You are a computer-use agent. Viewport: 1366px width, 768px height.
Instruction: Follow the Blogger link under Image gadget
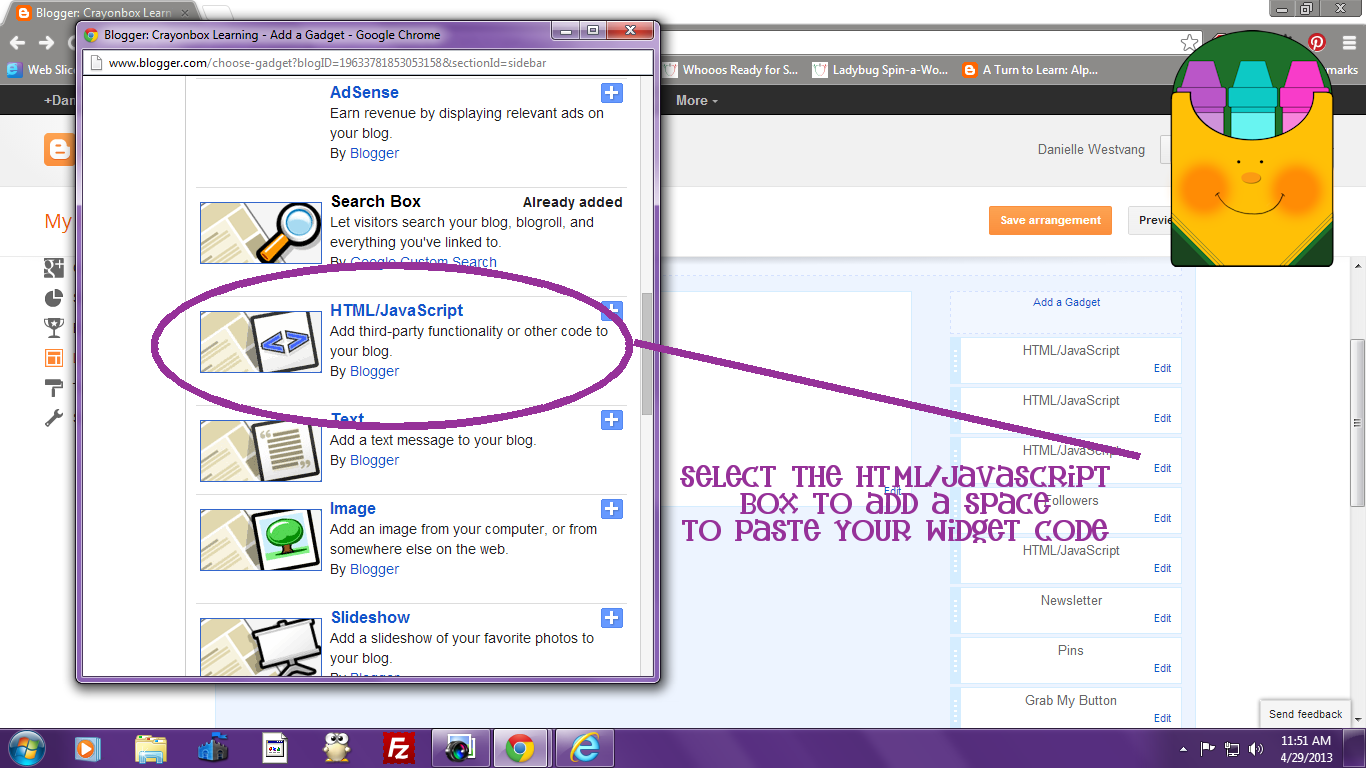click(375, 569)
